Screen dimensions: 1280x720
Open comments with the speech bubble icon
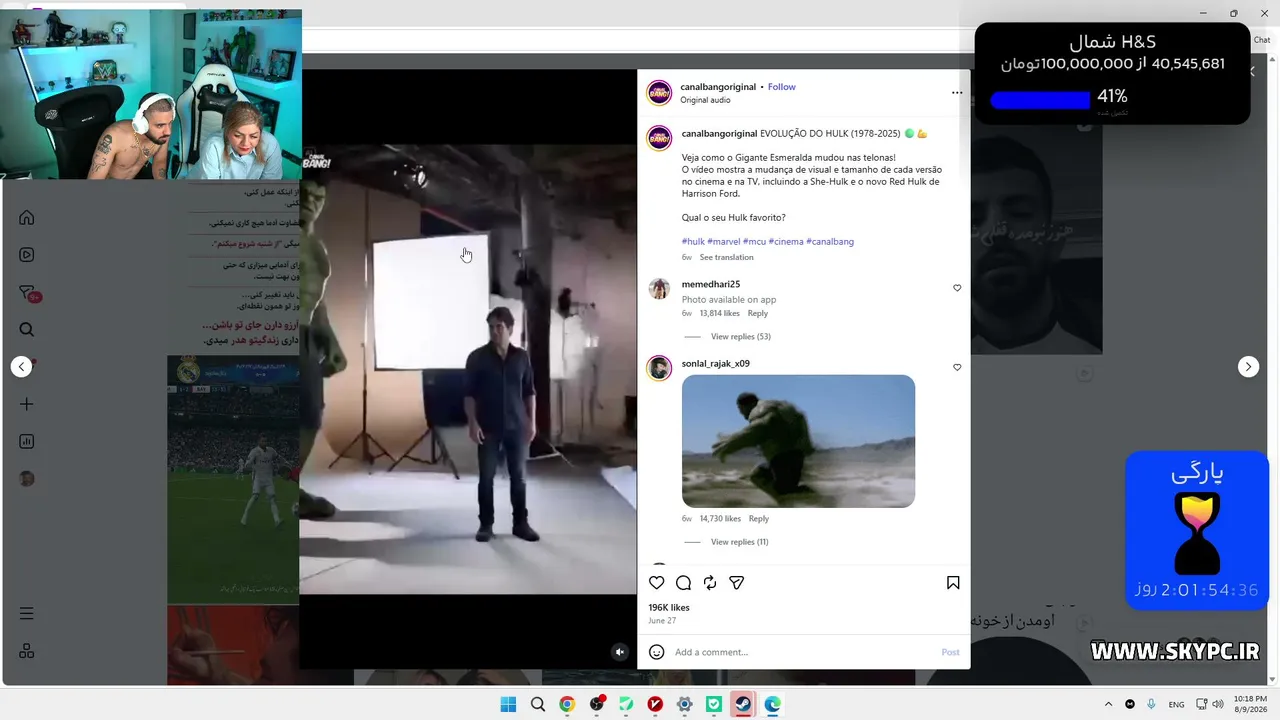683,583
